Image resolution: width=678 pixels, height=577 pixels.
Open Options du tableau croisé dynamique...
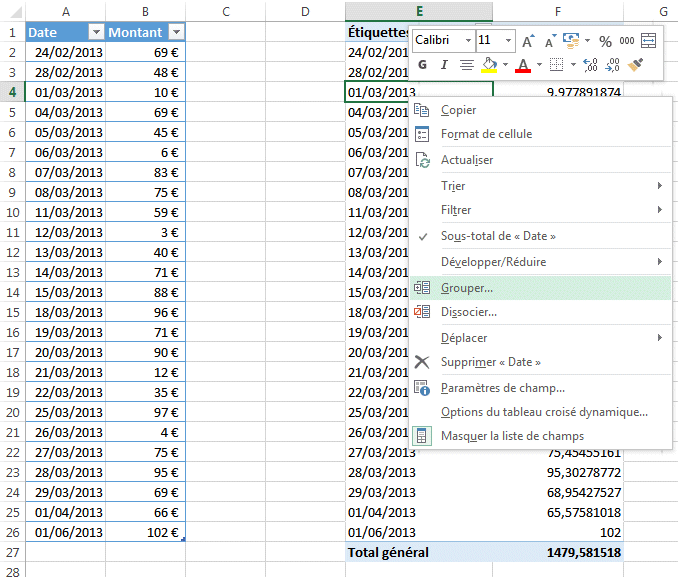(x=540, y=412)
